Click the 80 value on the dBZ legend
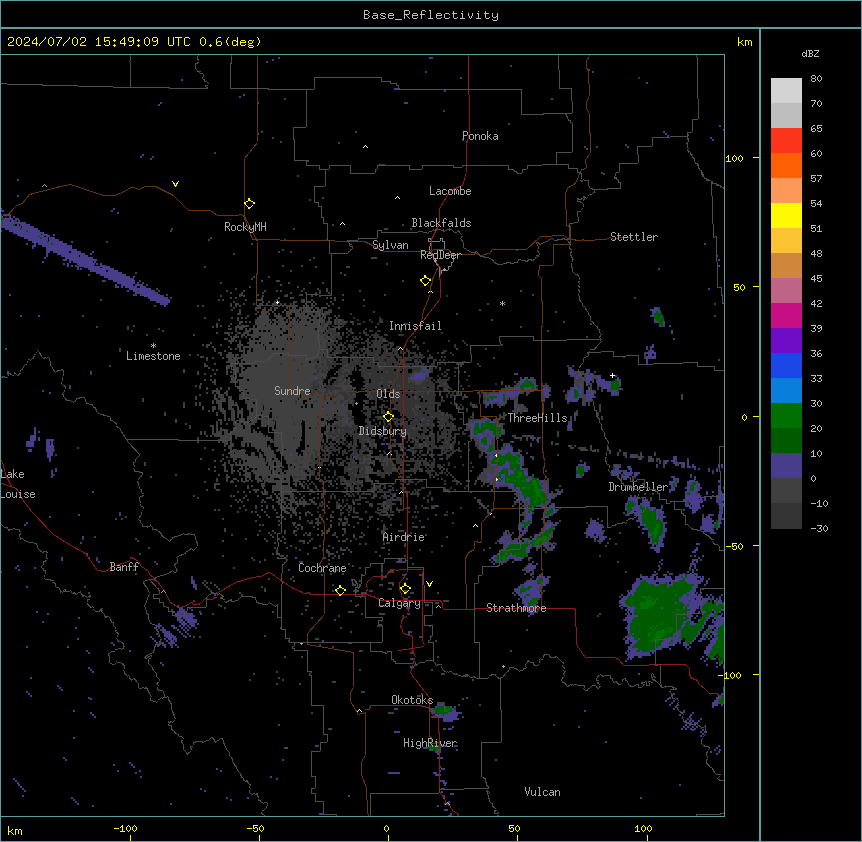The image size is (862, 842). pyautogui.click(x=816, y=79)
